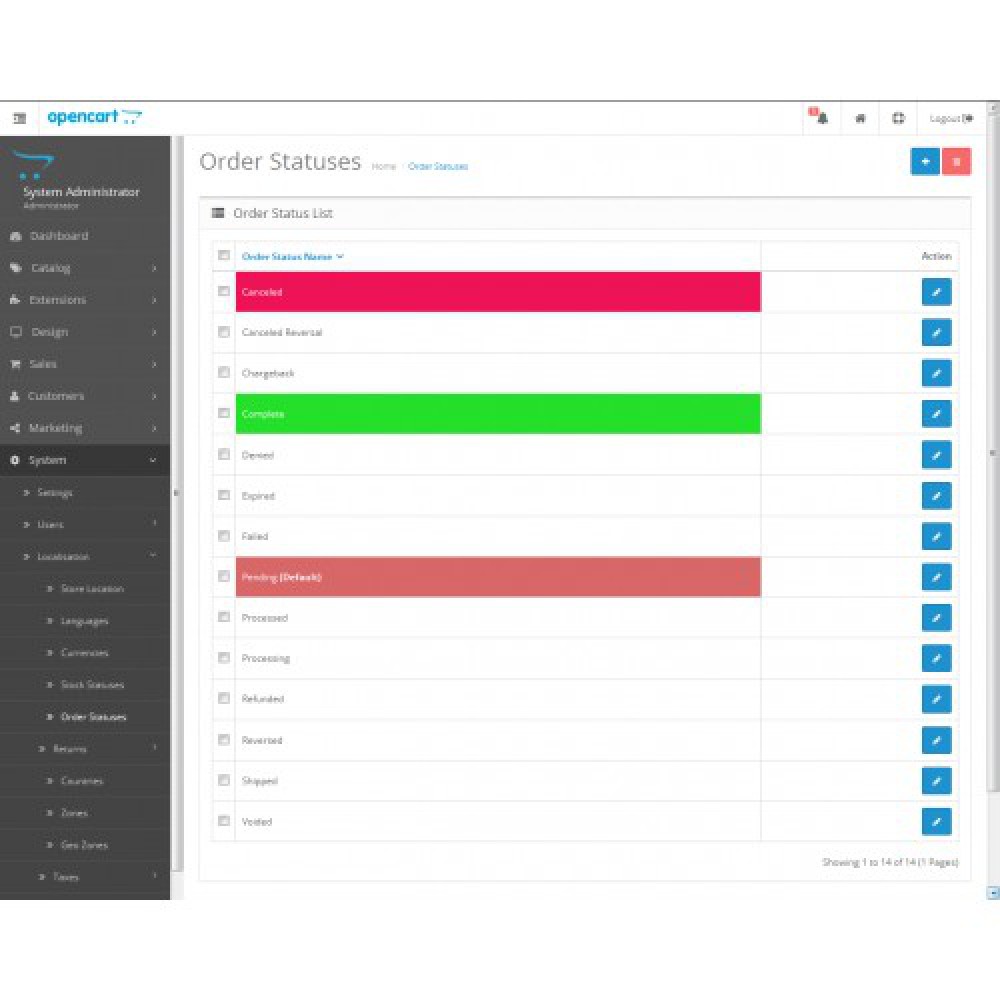Screen dimensions: 1000x1000
Task: Select Stock Statuses in sidebar
Action: 92,685
